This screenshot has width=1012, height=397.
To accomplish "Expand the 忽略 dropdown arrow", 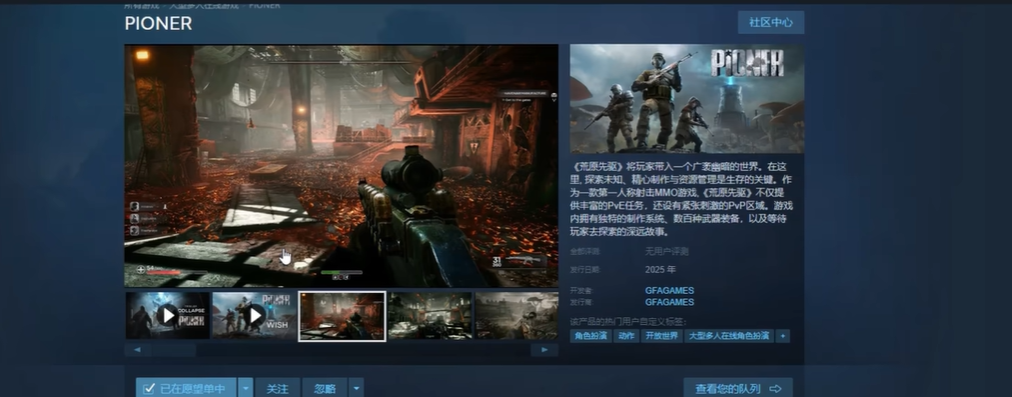I will (x=357, y=388).
